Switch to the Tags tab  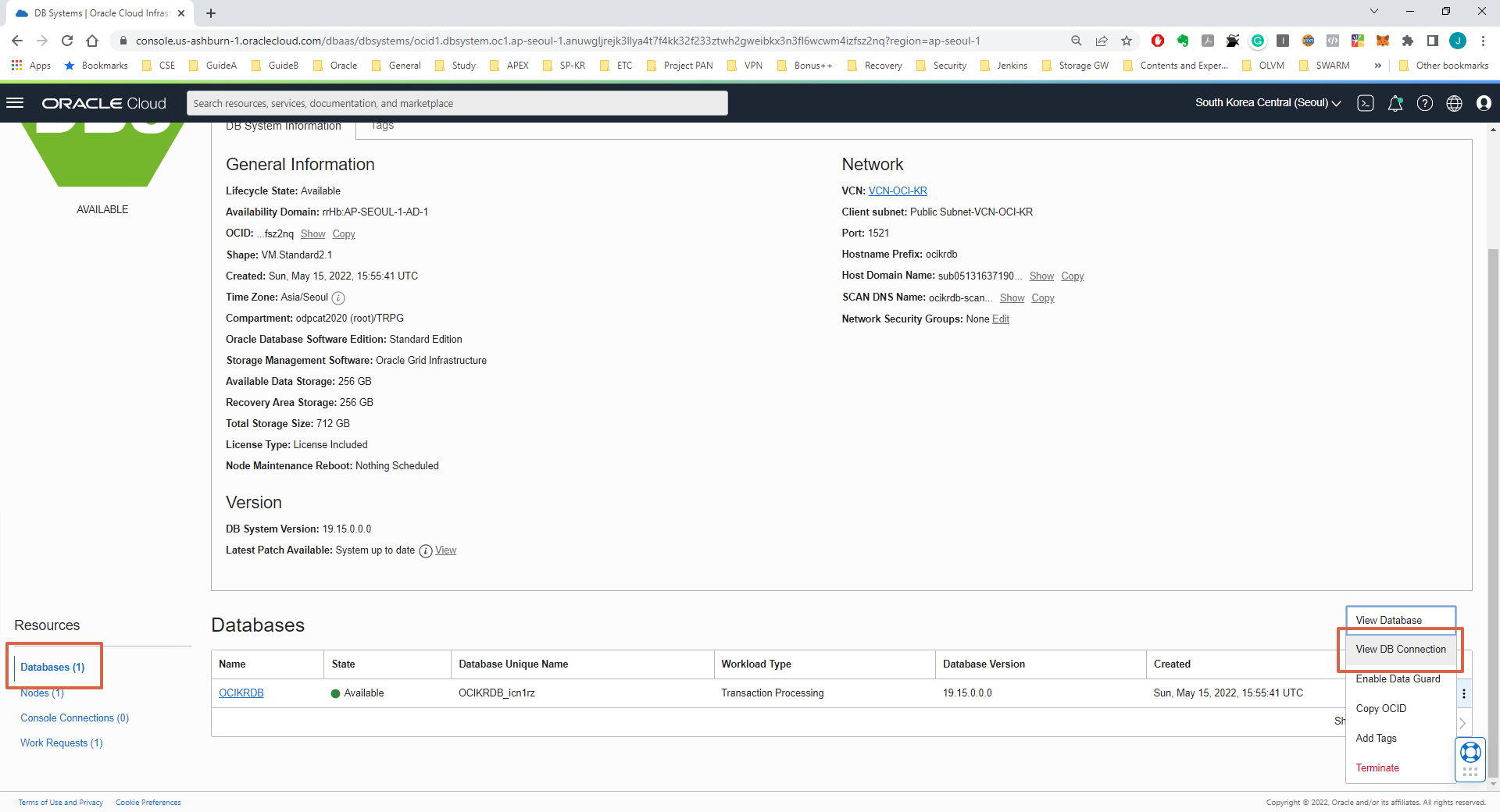coord(382,126)
